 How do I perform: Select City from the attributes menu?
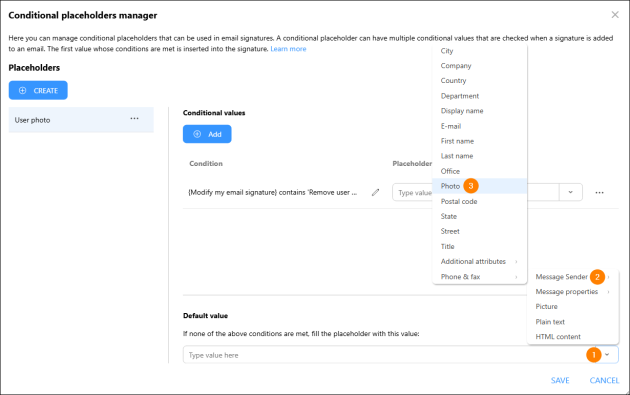(x=479, y=51)
